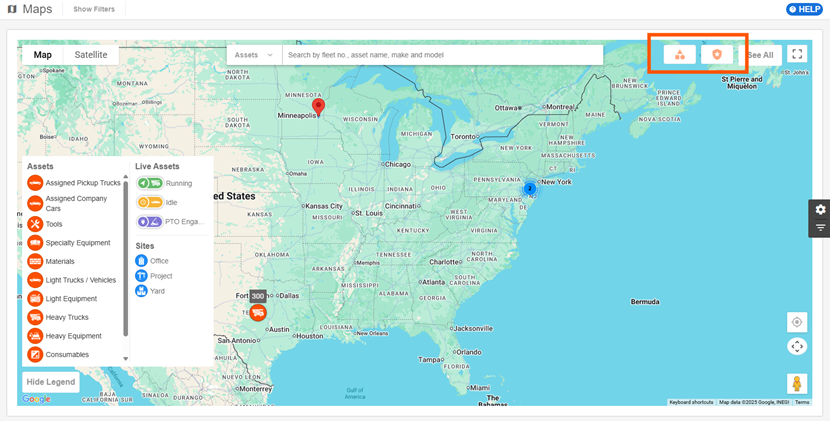Click the orange truck marker in Texas
The width and height of the screenshot is (830, 421).
coord(258,312)
